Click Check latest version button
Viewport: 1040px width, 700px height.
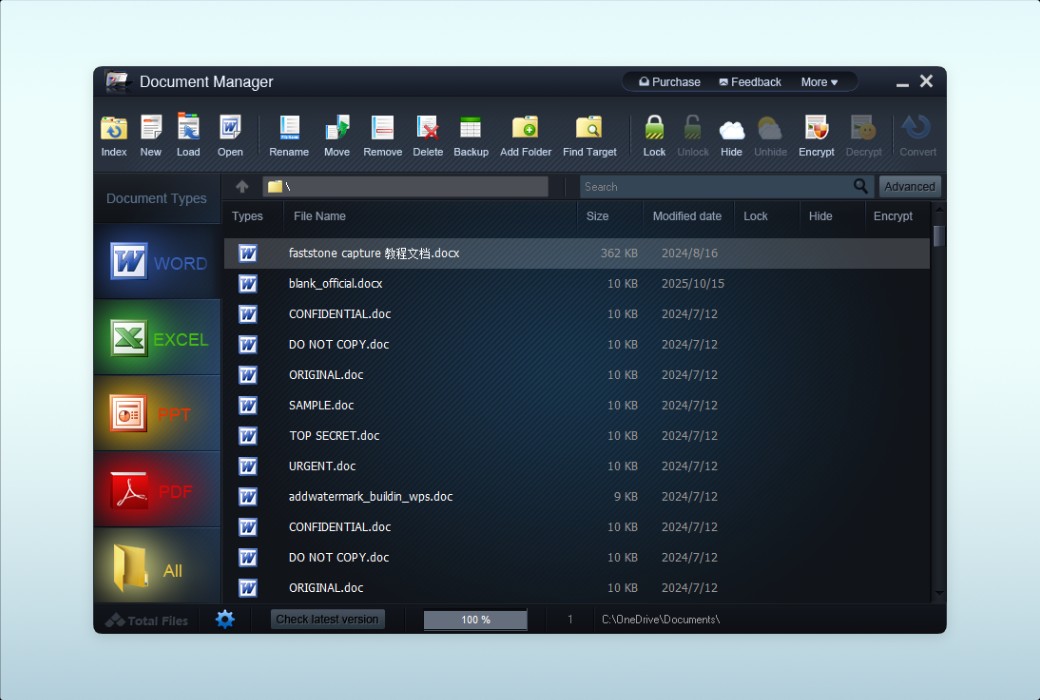pyautogui.click(x=327, y=619)
